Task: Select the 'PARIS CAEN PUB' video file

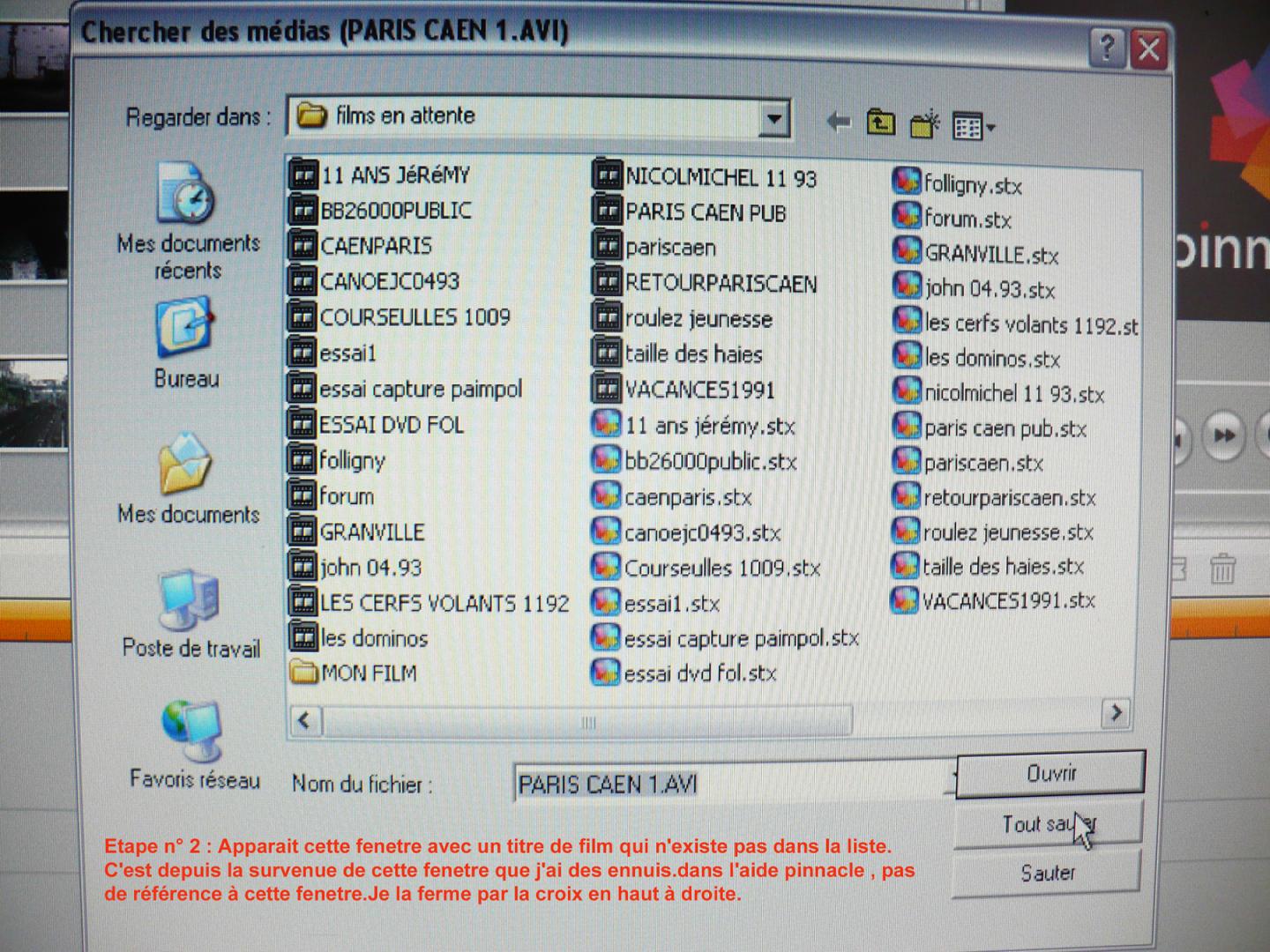Action: coord(689,212)
